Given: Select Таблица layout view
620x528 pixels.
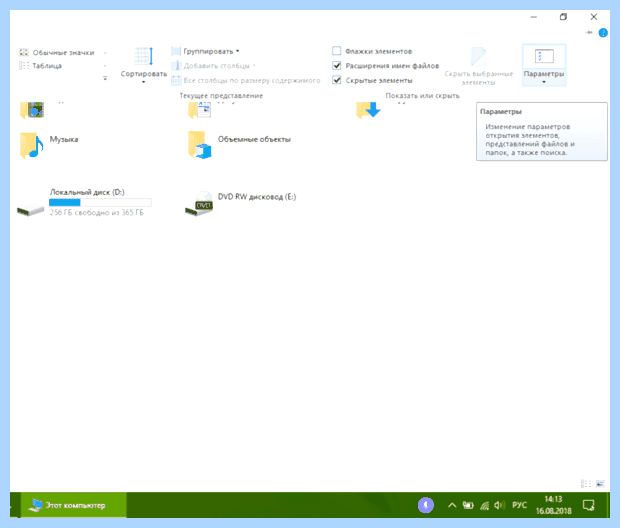Looking at the screenshot, I should 41,66.
